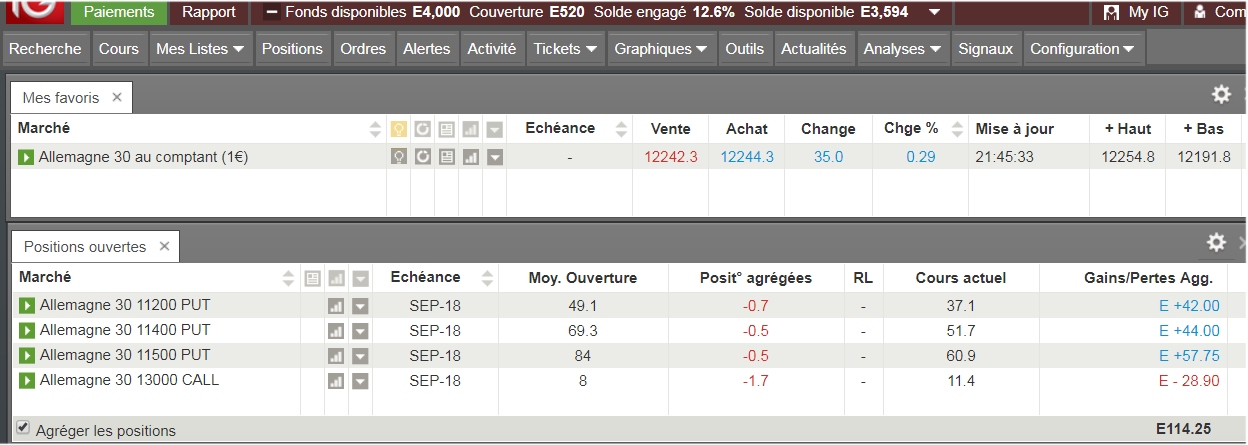
Task: Uncheck the Agréger les positions checkbox
Action: [x=23, y=428]
